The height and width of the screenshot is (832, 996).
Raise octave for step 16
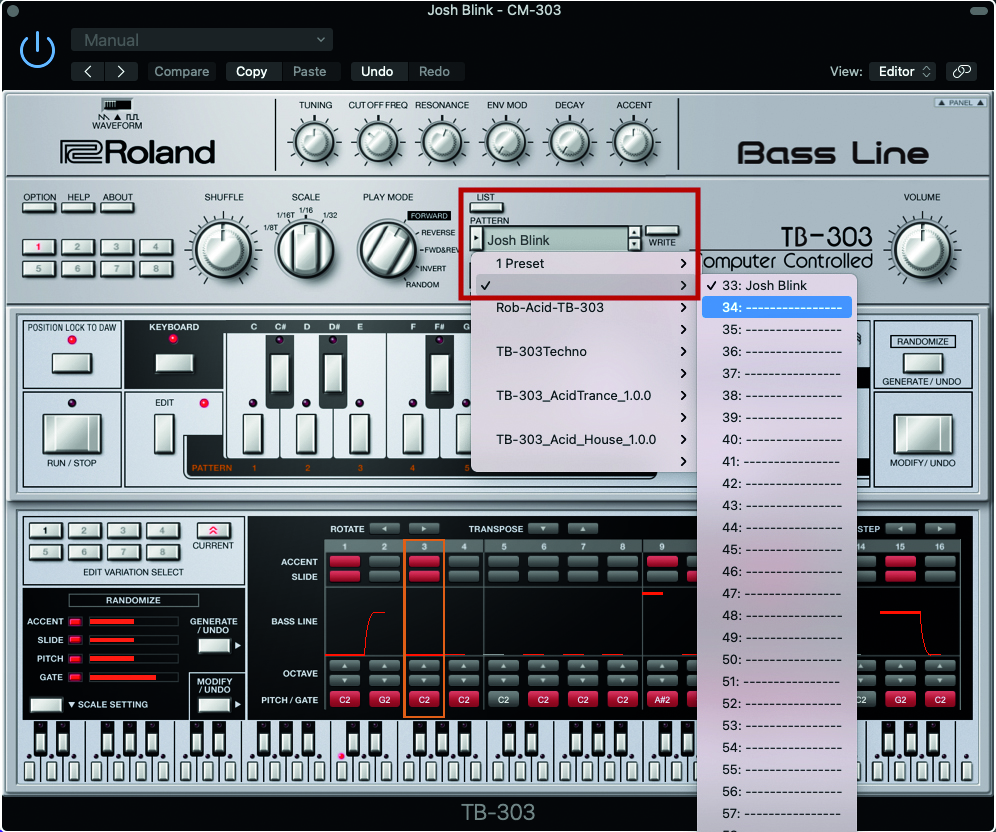pos(940,666)
